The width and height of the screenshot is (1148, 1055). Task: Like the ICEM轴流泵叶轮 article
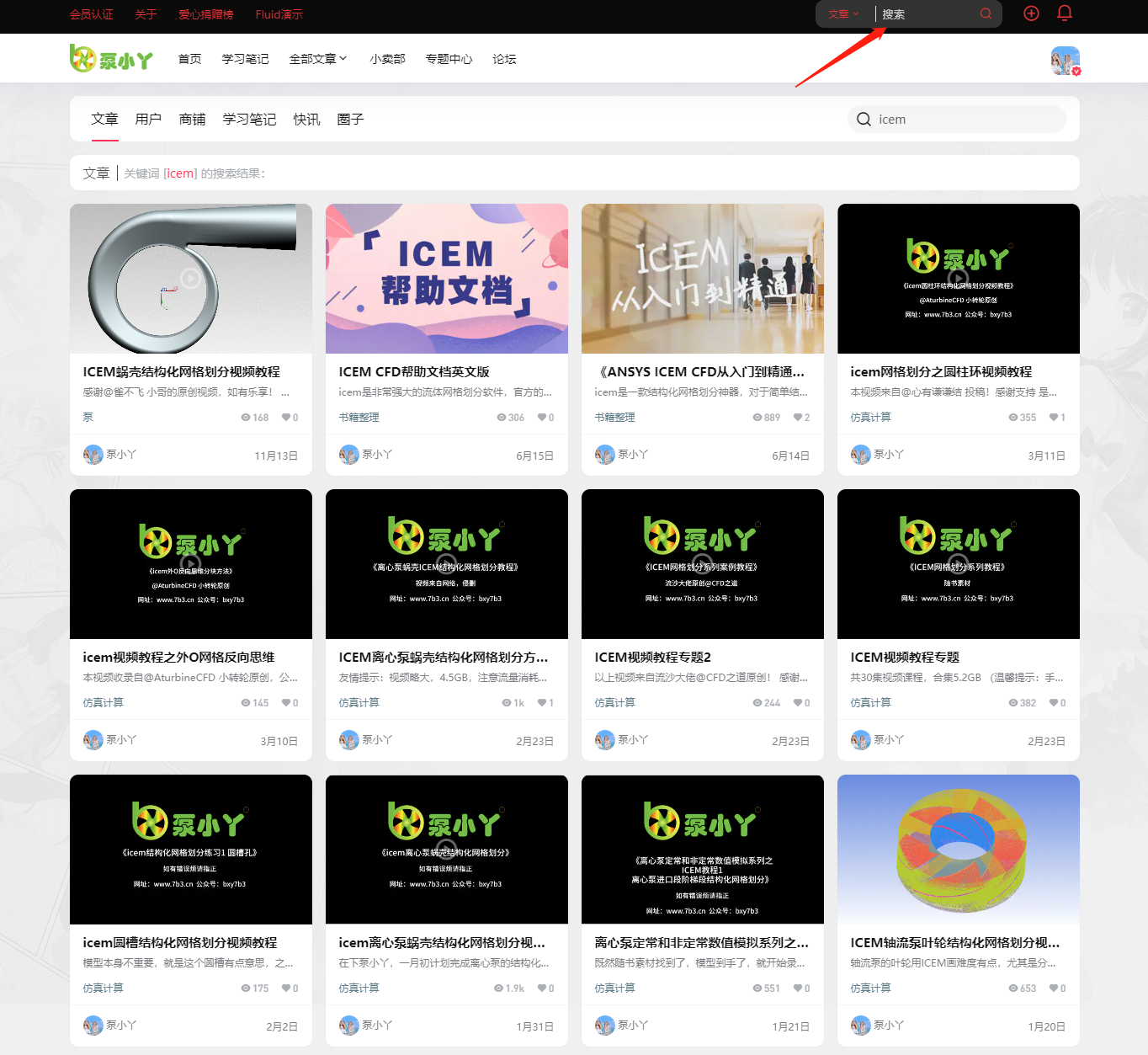coord(1052,988)
